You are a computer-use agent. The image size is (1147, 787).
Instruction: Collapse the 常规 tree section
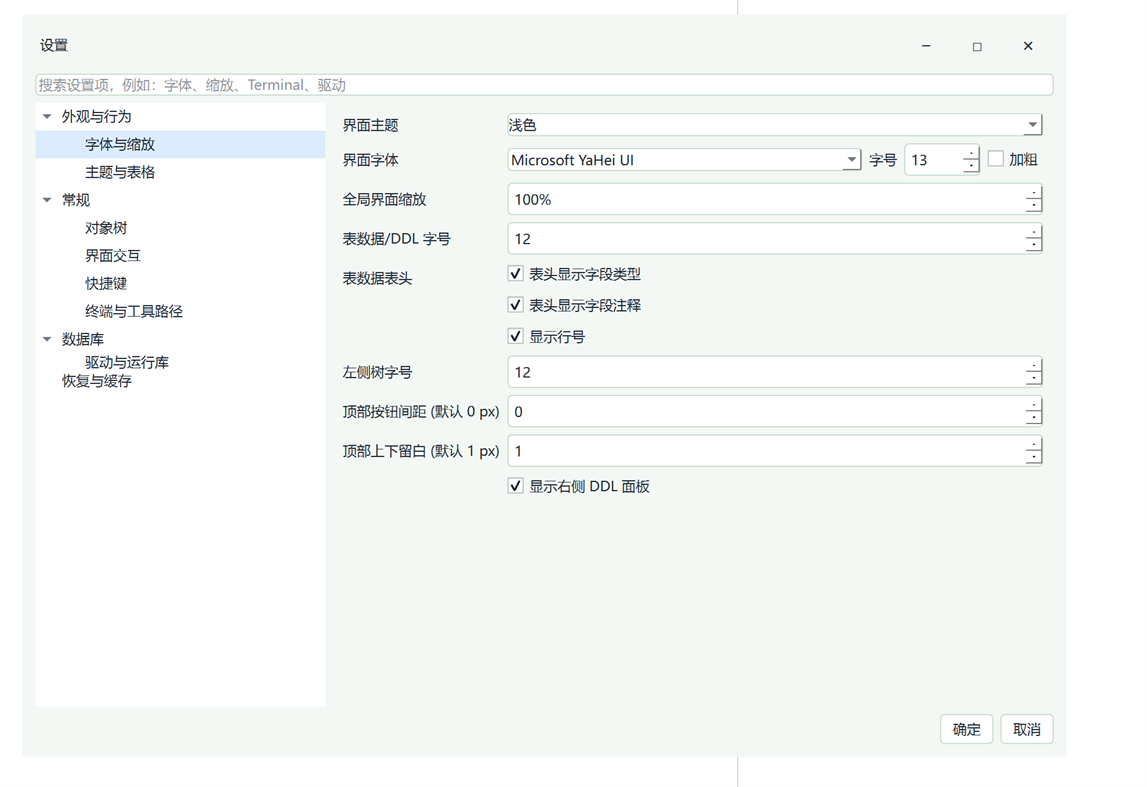47,200
